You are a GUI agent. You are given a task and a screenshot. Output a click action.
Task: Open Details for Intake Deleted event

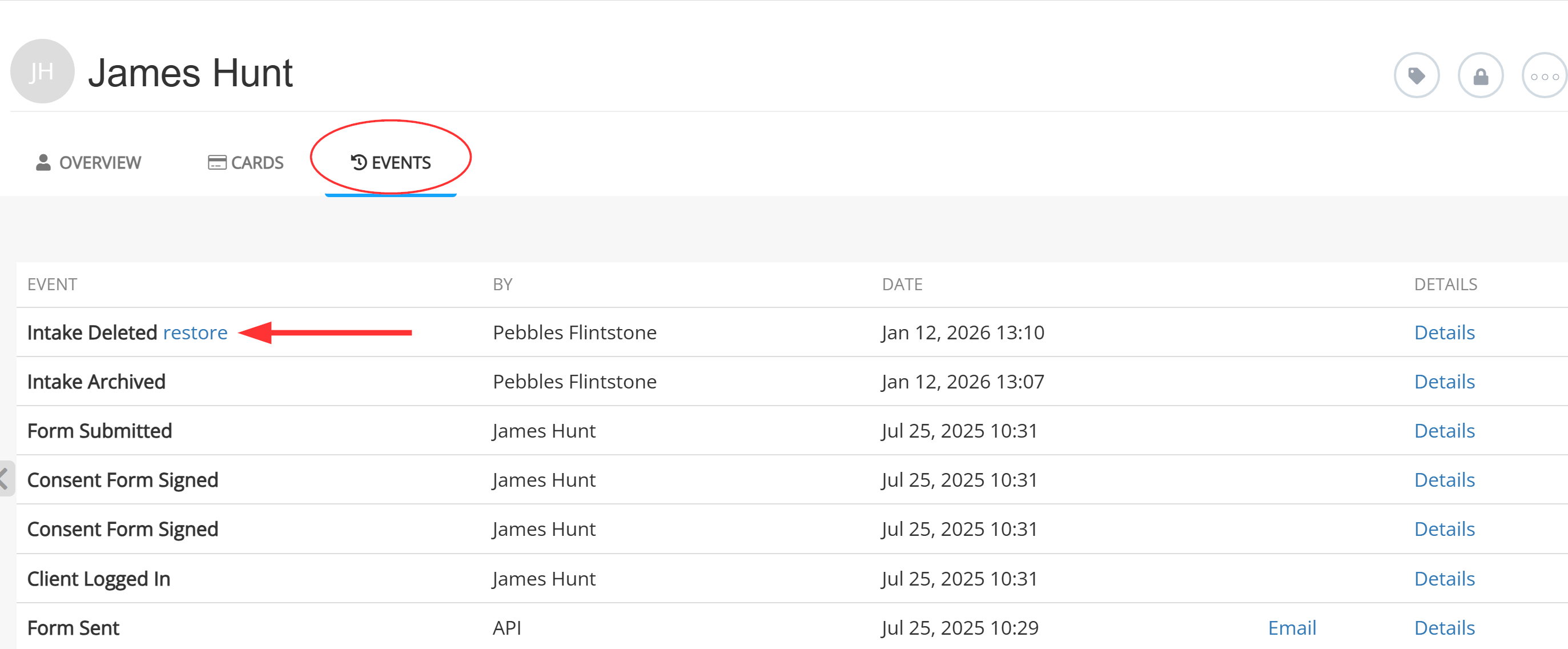pyautogui.click(x=1444, y=332)
